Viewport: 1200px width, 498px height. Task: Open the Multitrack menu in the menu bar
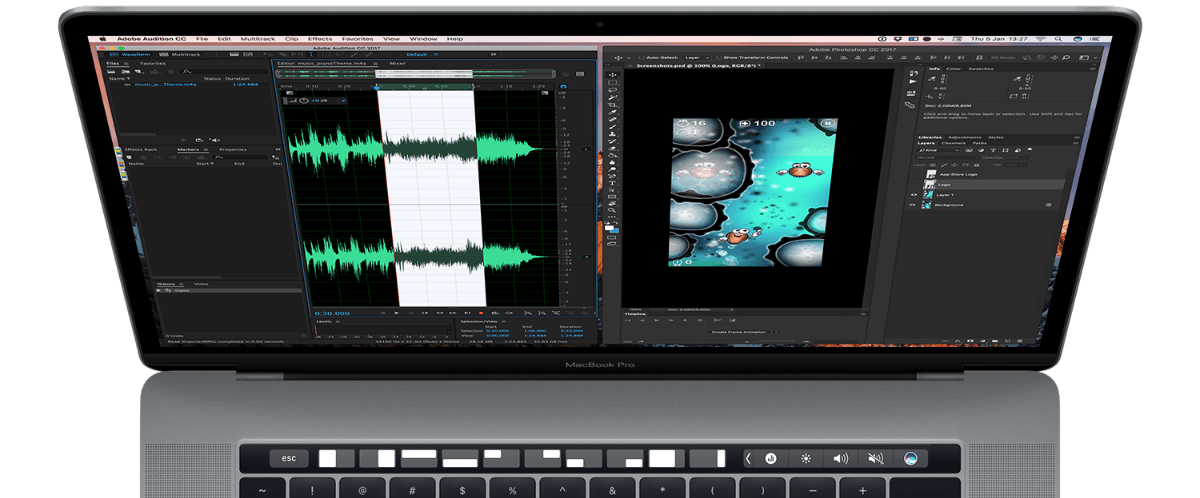[x=257, y=38]
